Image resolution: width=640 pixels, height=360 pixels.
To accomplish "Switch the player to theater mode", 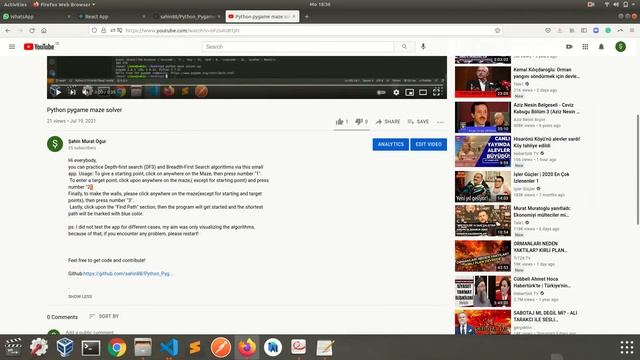I will 423,92.
